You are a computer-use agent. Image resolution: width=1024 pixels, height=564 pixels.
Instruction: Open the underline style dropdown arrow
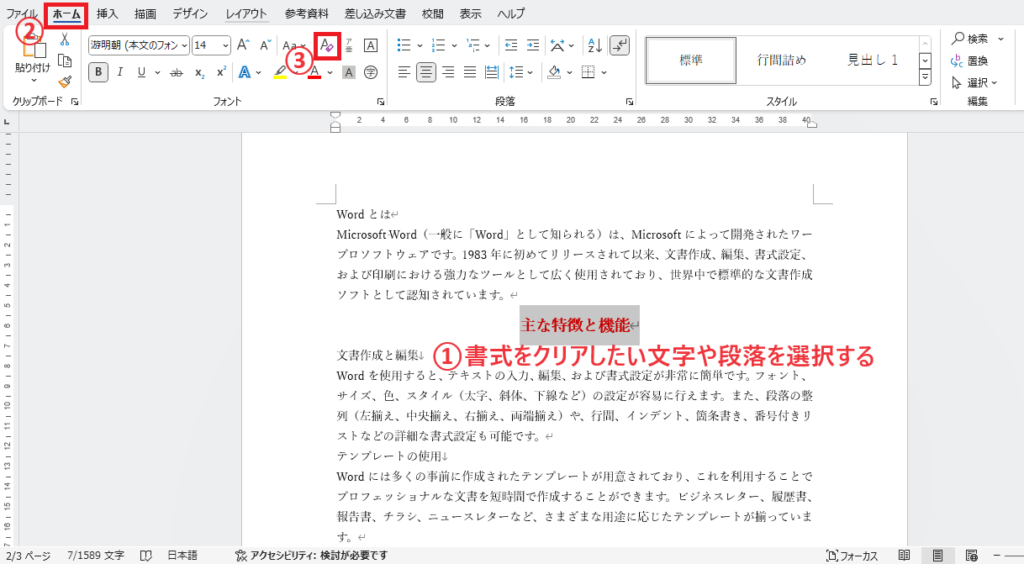coord(157,72)
